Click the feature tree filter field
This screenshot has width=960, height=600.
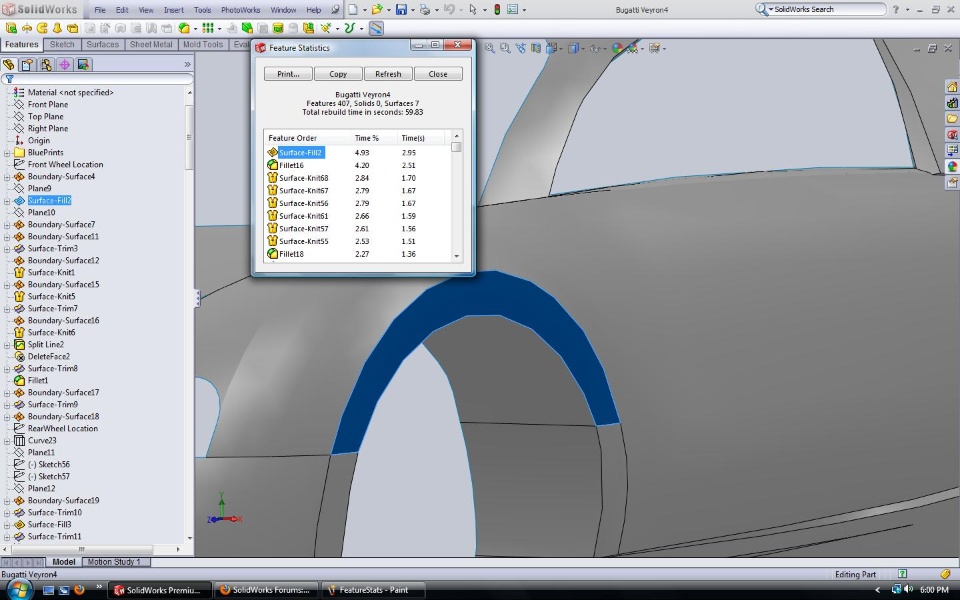pyautogui.click(x=98, y=79)
